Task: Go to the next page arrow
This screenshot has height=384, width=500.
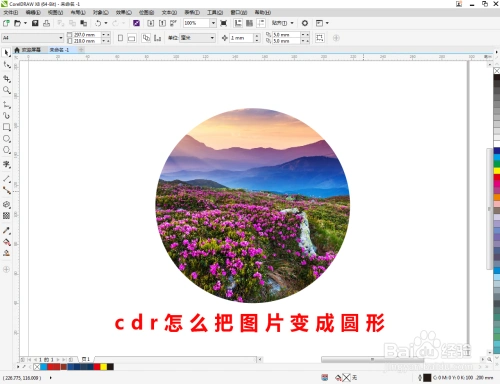Action: tap(58, 360)
